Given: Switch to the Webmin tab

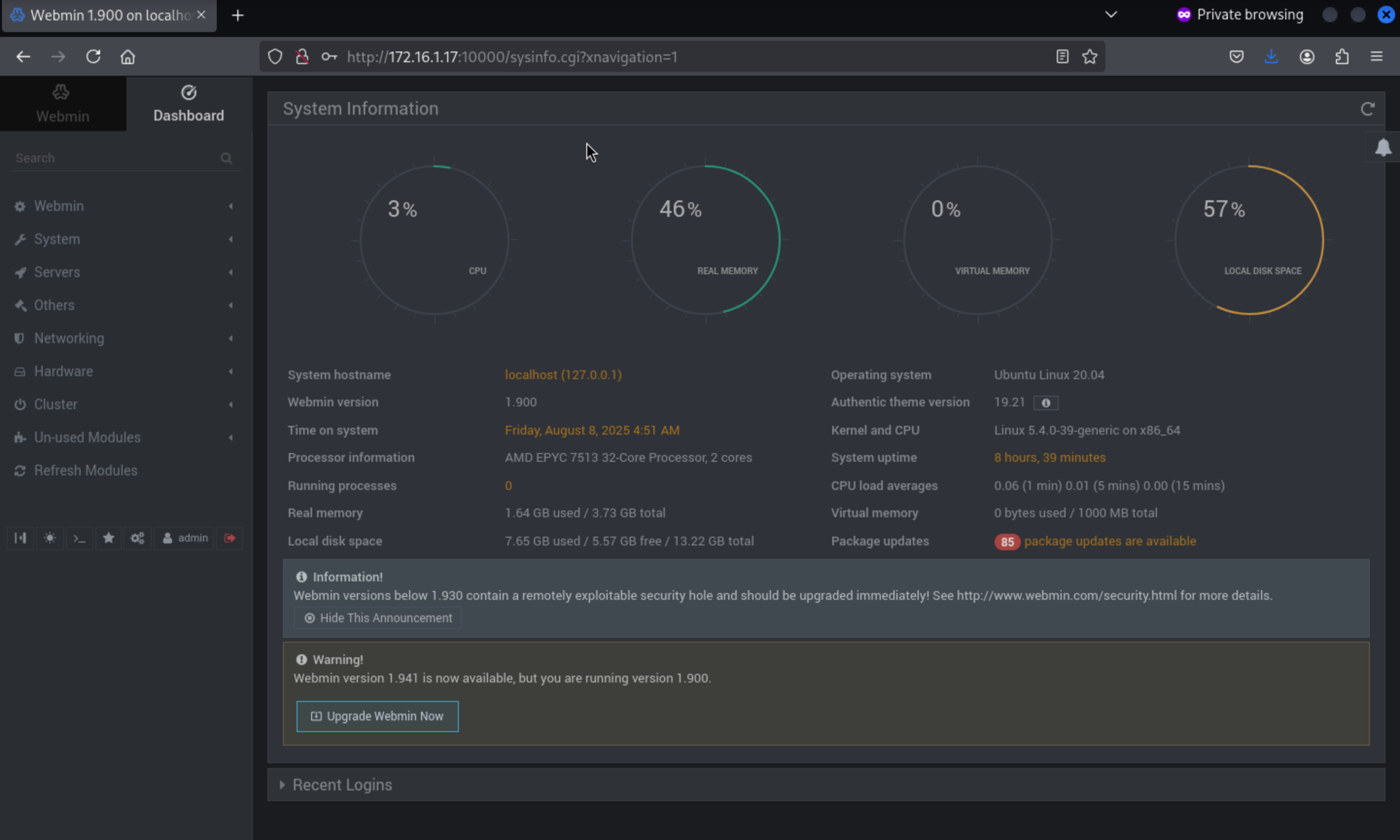Looking at the screenshot, I should click(x=62, y=104).
